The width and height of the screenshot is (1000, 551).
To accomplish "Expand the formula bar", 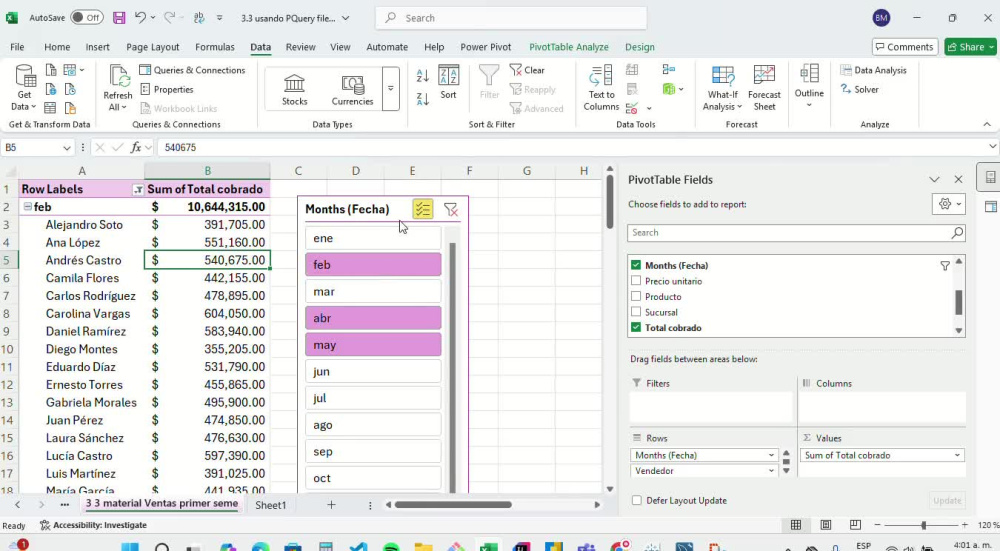I will 992,147.
